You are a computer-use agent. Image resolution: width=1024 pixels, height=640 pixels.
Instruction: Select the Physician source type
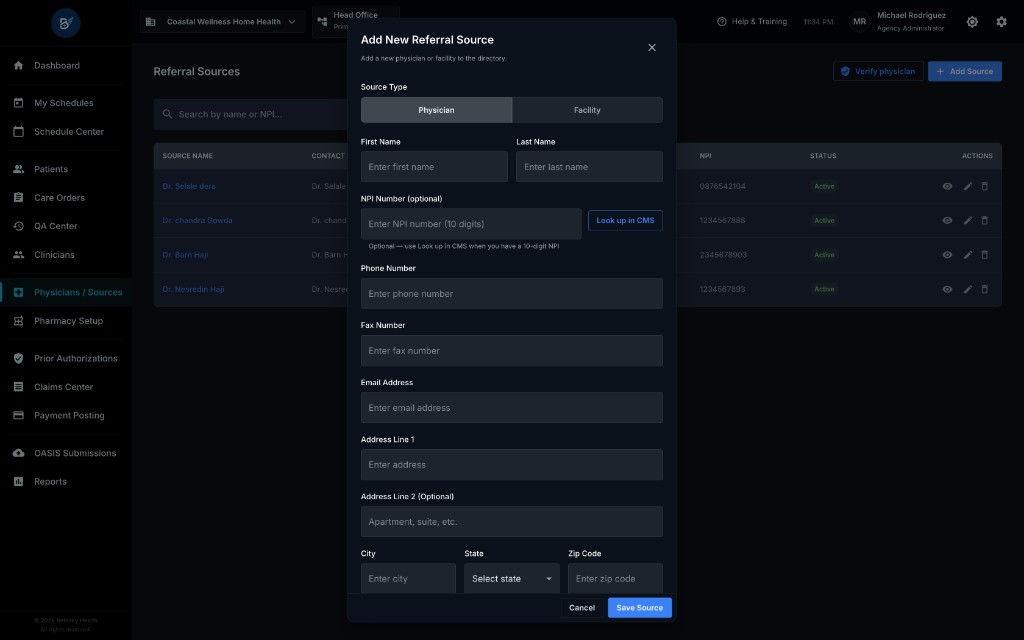pos(436,110)
